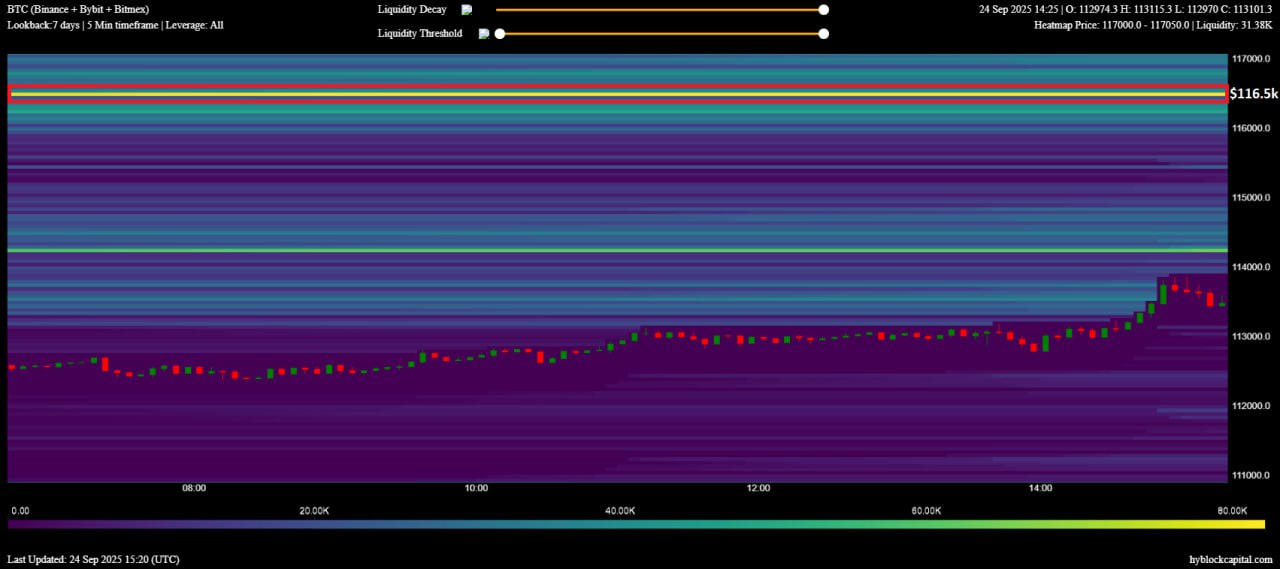Select the red-outlined yellow liquidity band
The image size is (1280, 569).
point(617,94)
